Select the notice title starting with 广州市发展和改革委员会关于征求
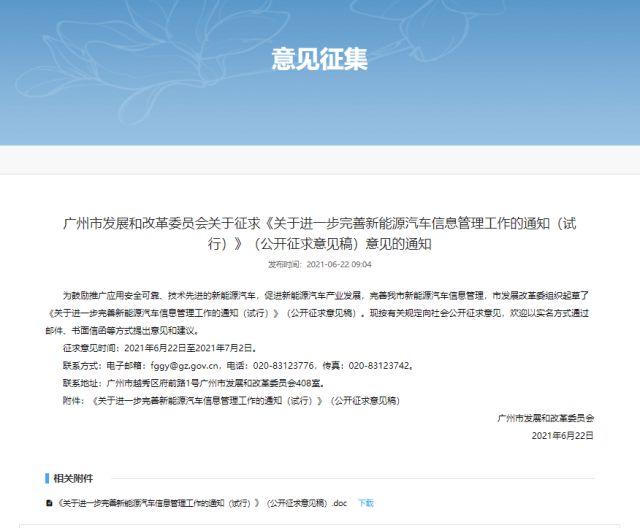The image size is (640, 528). 320,233
